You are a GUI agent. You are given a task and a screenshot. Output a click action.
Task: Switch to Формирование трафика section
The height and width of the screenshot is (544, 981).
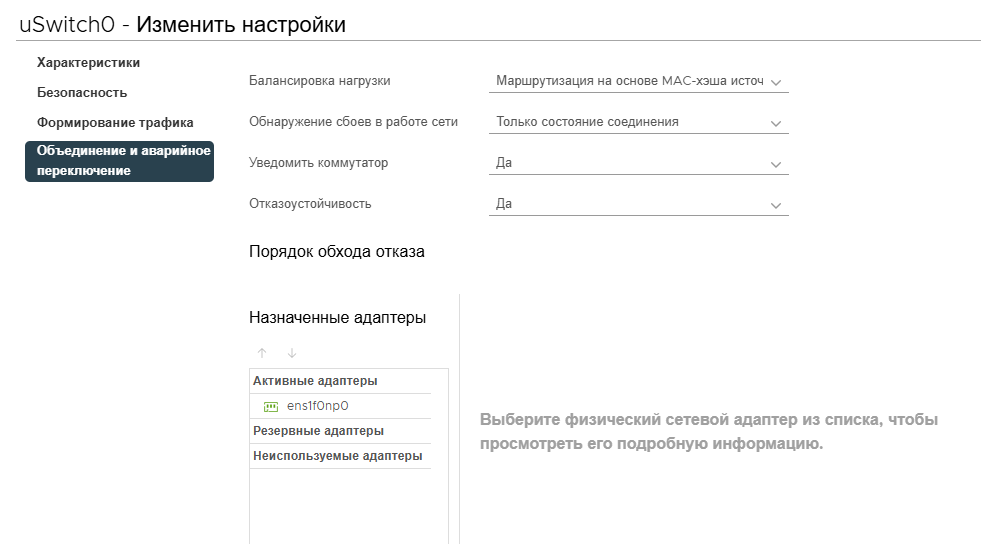pos(115,123)
